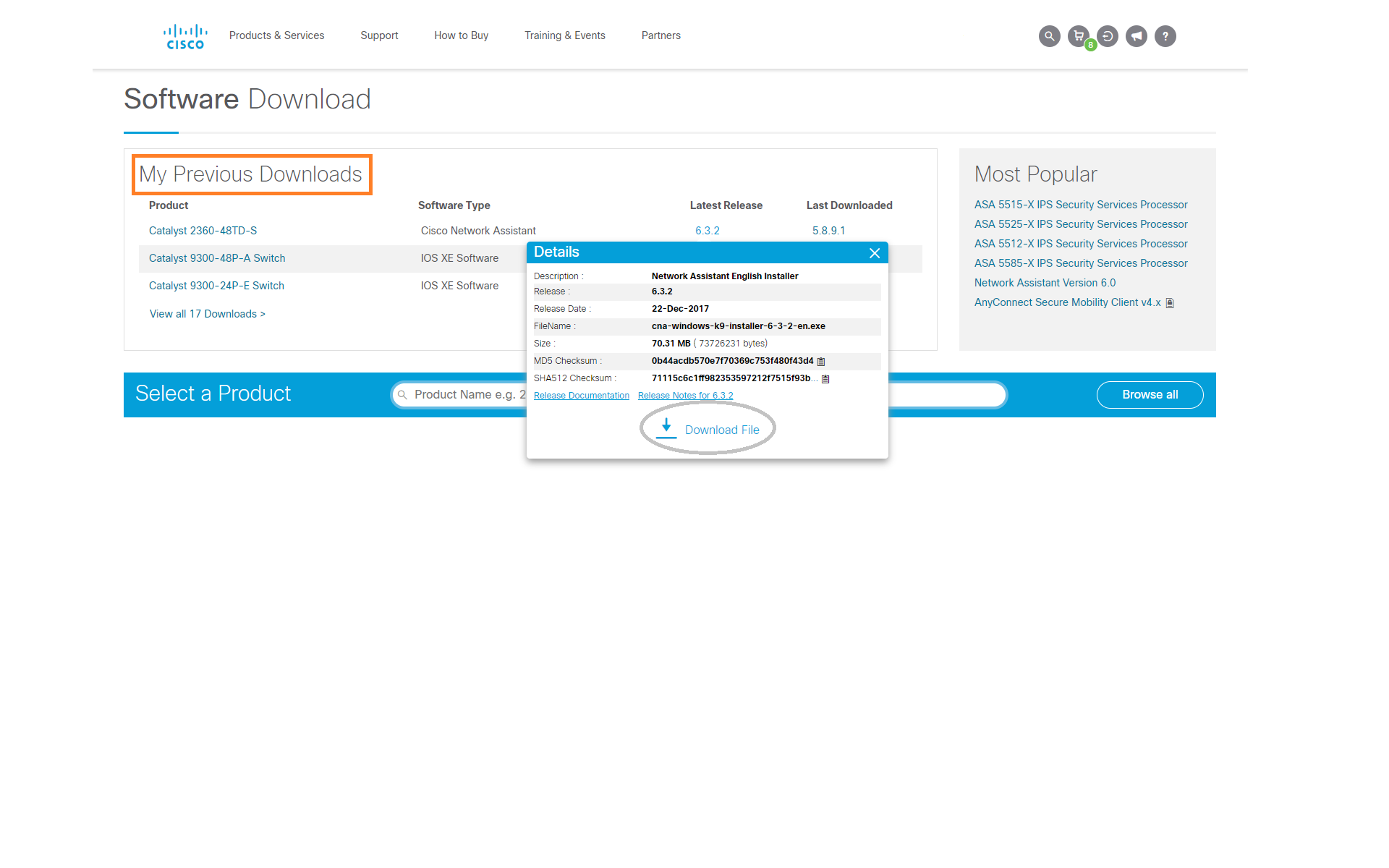Click Products & Services menu item
This screenshot has height=868, width=1389.
277,36
